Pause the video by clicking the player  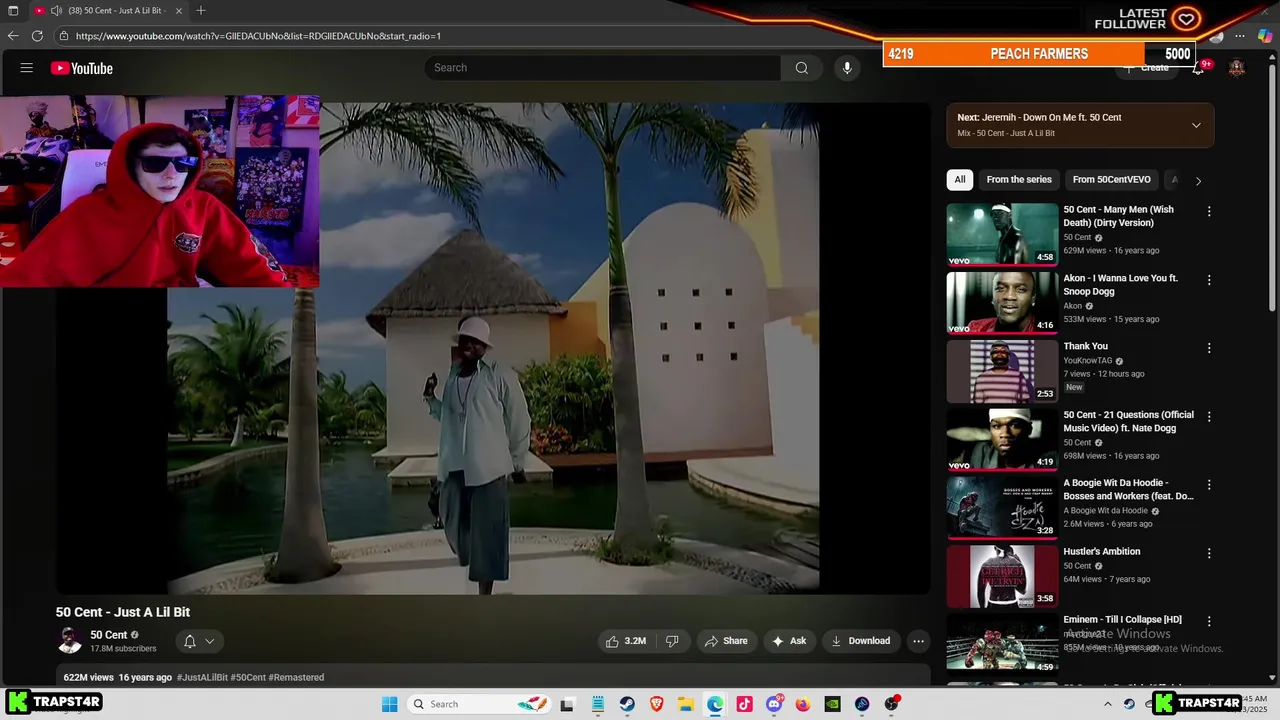point(493,348)
